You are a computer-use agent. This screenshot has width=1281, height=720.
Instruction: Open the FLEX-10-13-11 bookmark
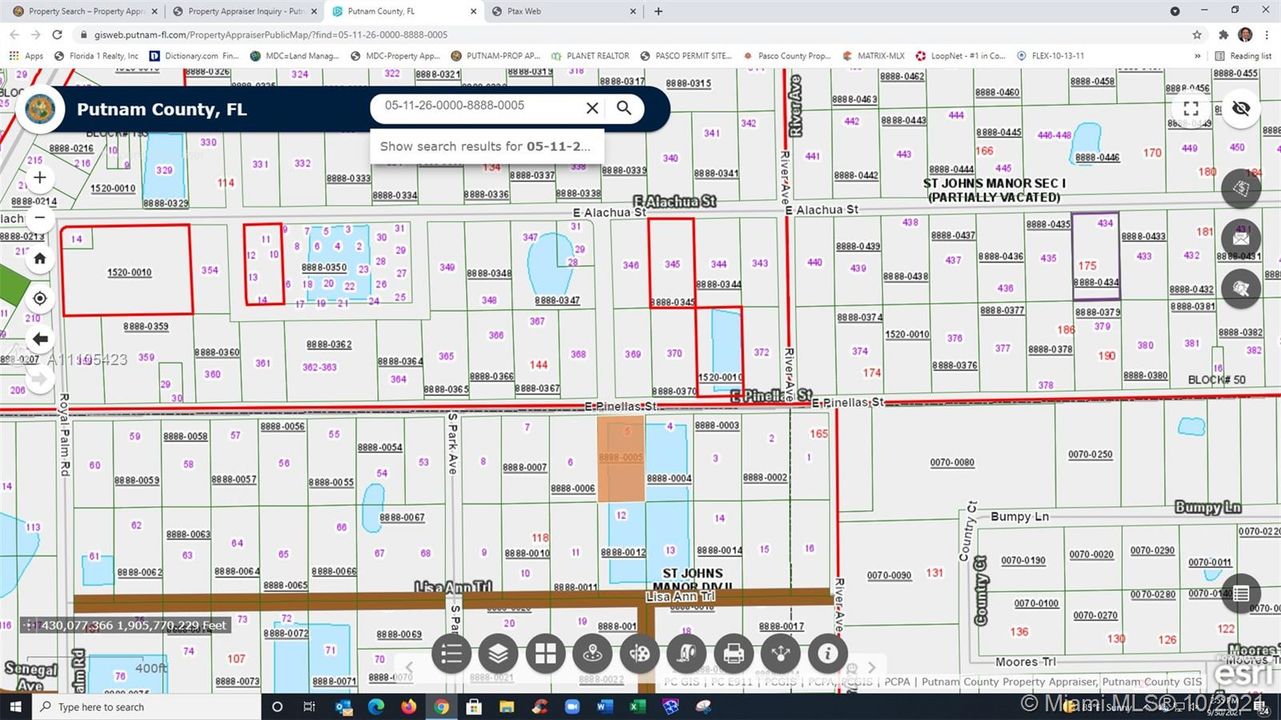[x=1050, y=56]
